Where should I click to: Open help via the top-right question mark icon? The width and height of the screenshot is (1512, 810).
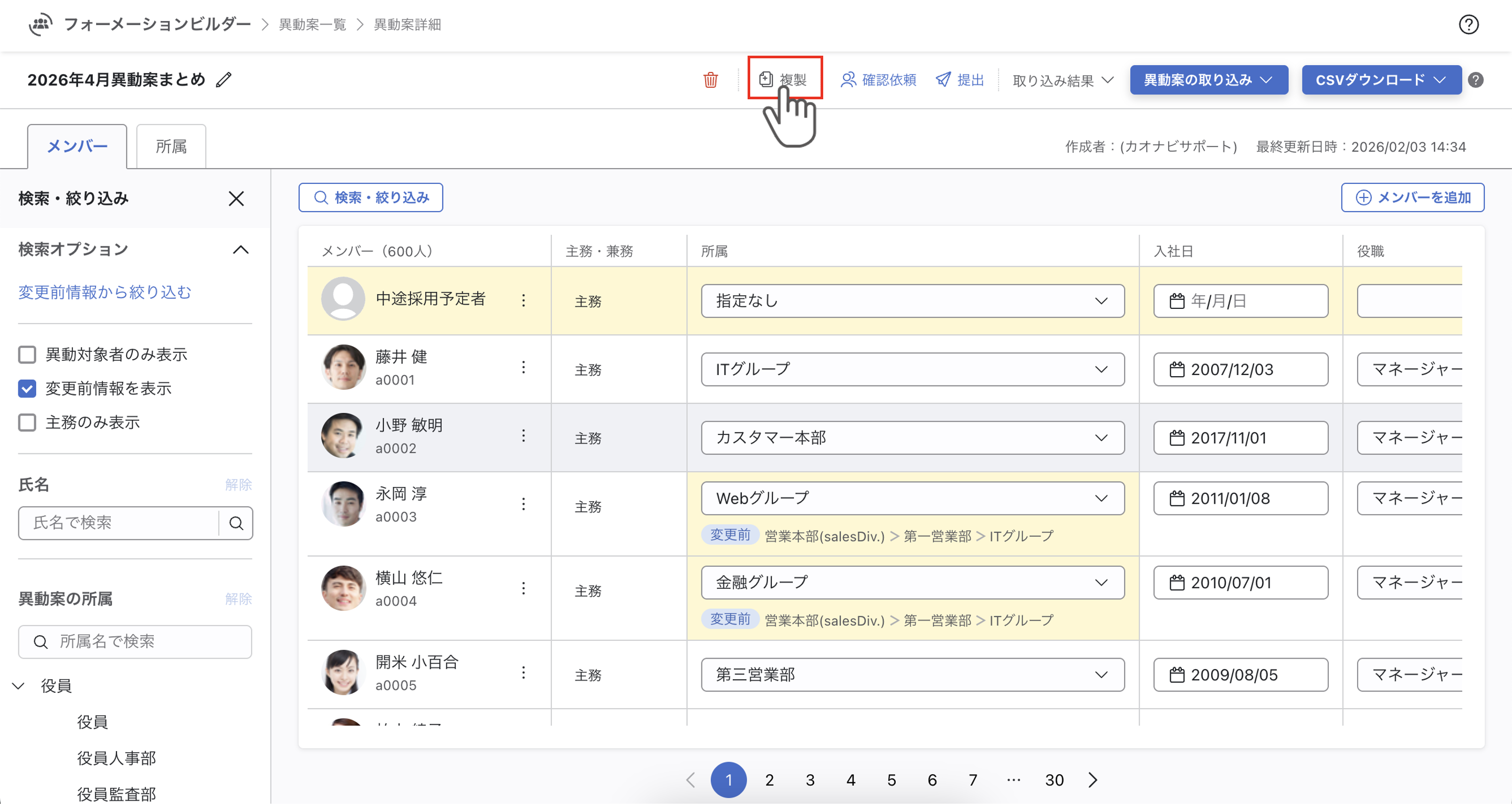tap(1468, 25)
